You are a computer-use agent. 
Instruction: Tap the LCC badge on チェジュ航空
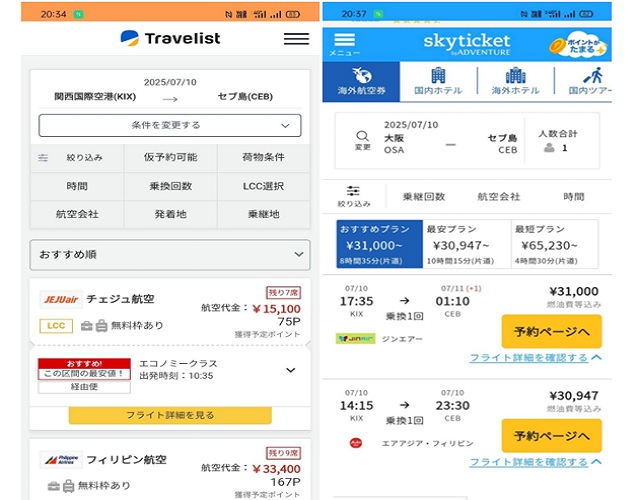56,326
